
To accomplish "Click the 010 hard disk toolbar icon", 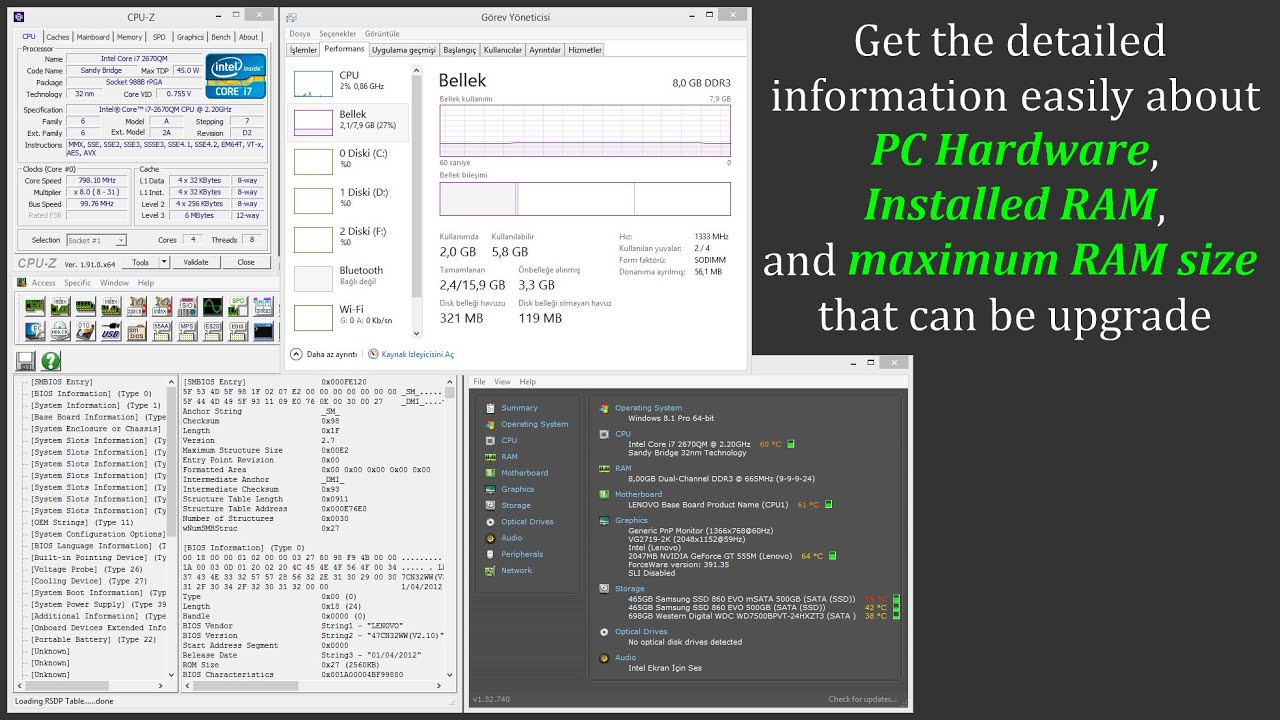I will [x=86, y=331].
